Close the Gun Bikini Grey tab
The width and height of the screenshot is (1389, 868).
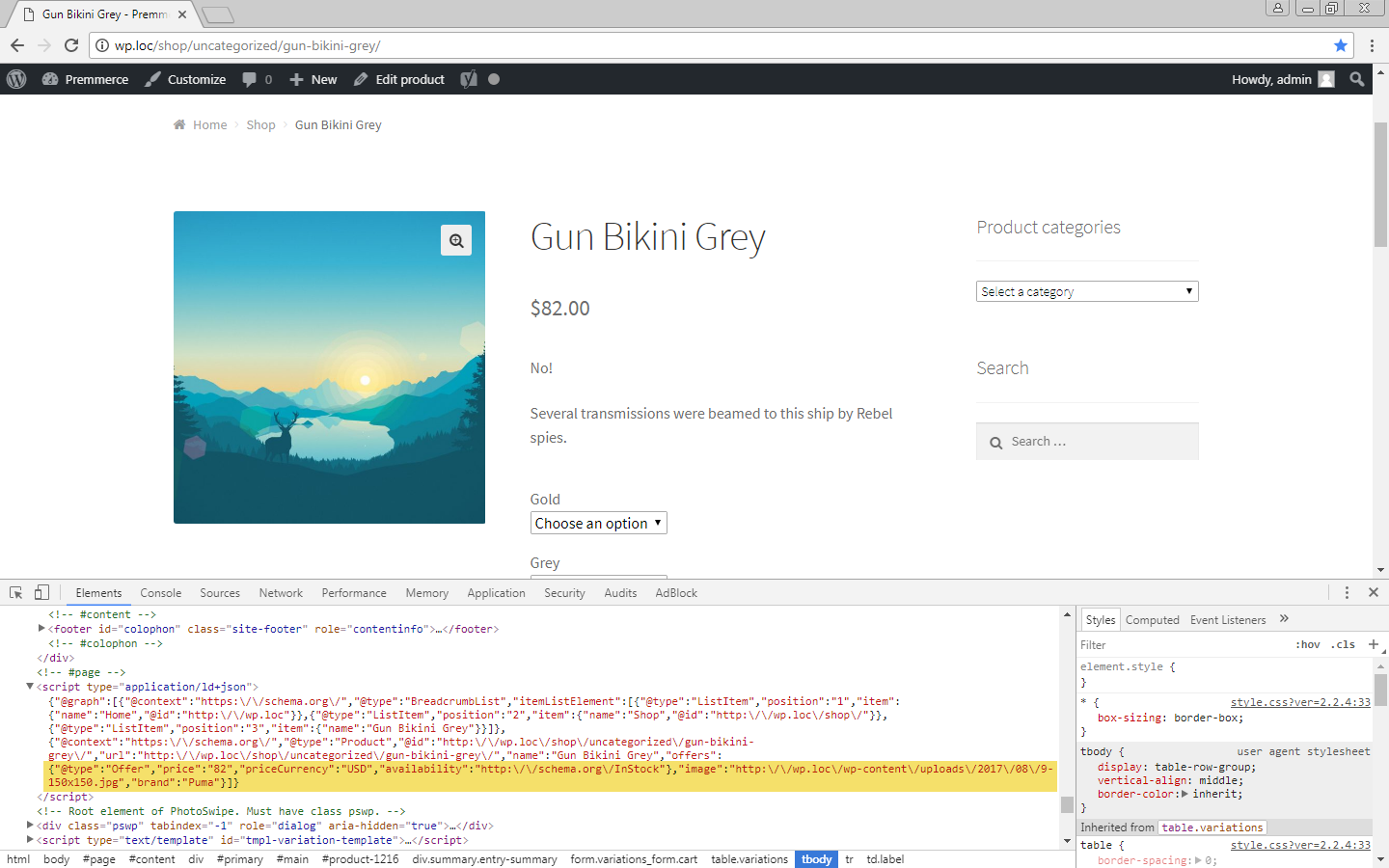click(x=182, y=14)
